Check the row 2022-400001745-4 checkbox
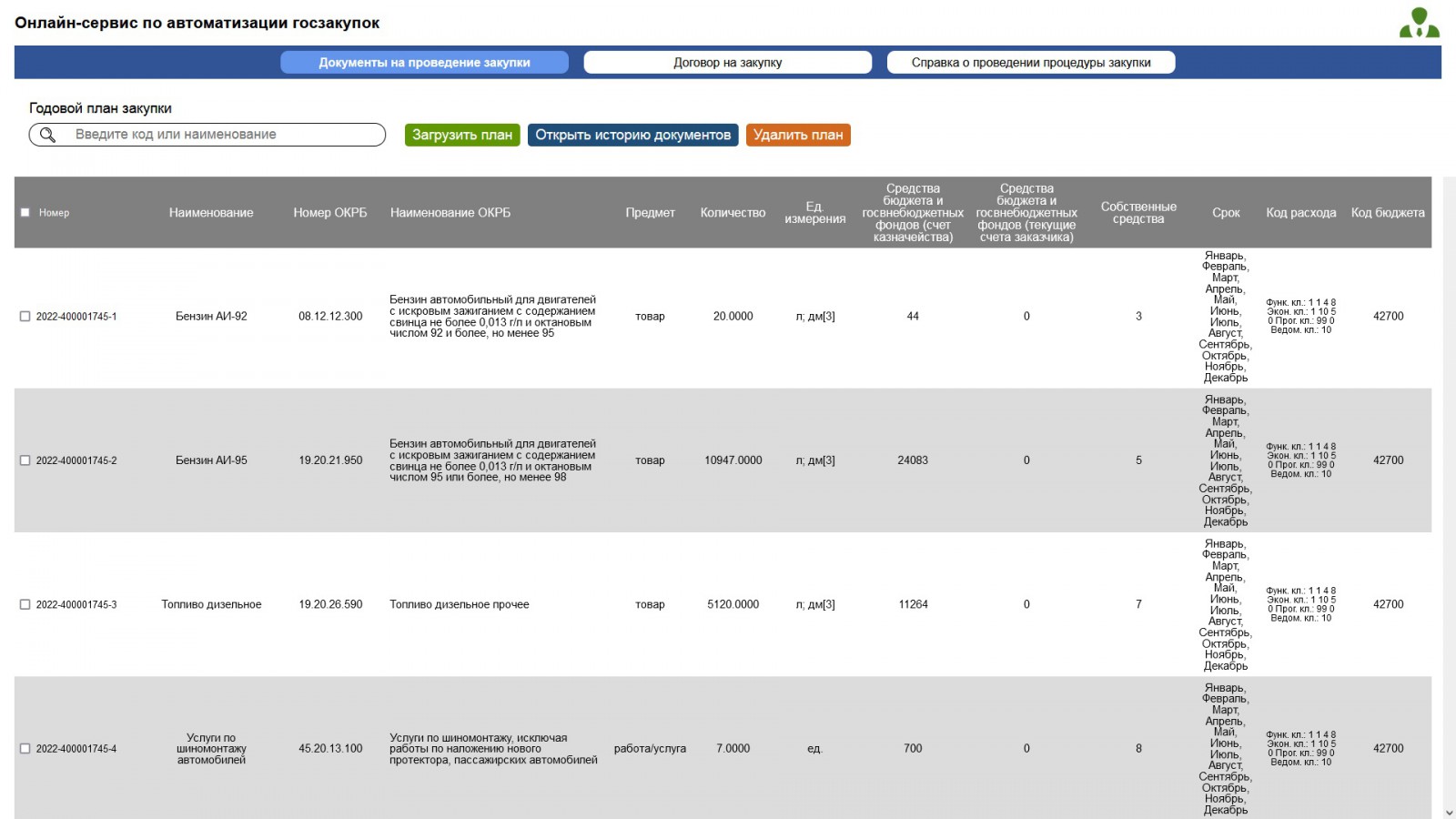Screen dimensions: 1456x819 coord(25,749)
